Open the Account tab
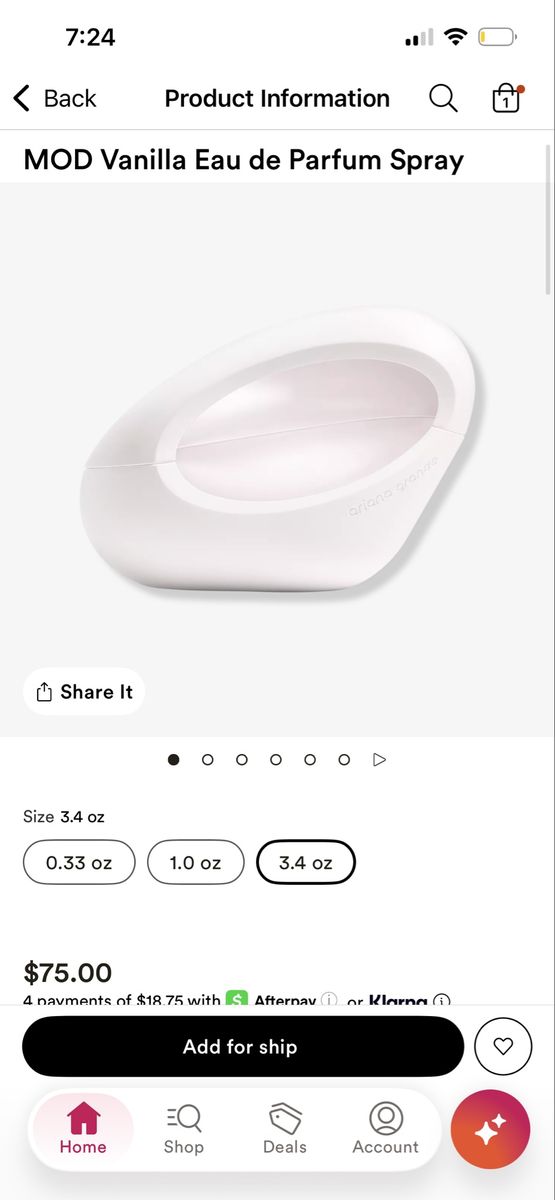 pos(386,1129)
